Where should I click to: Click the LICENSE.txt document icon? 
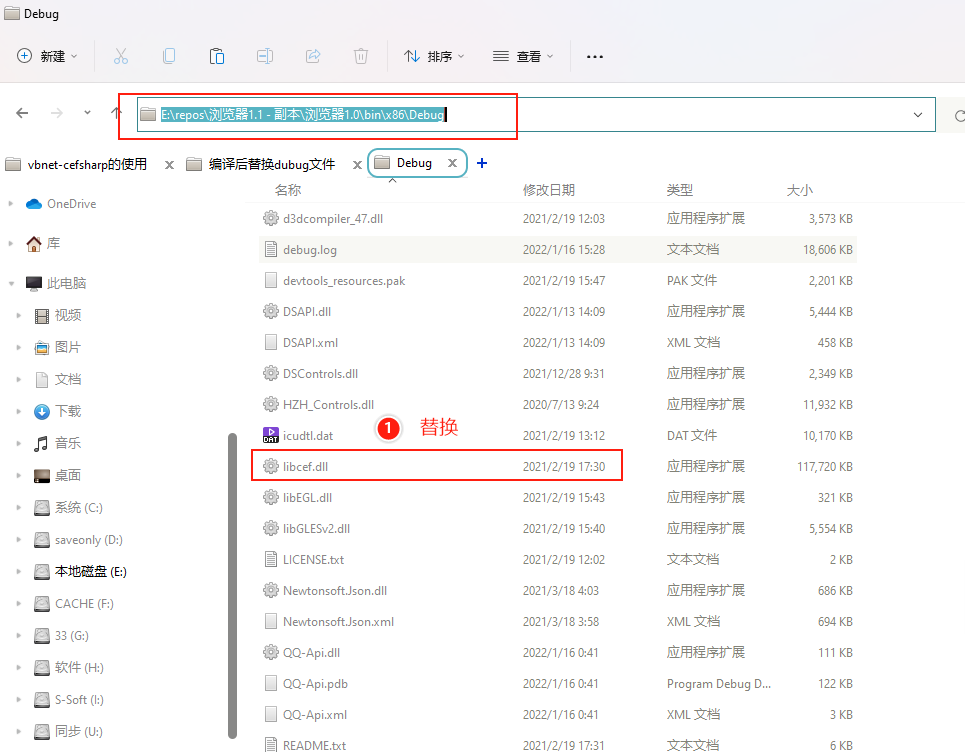(x=271, y=559)
